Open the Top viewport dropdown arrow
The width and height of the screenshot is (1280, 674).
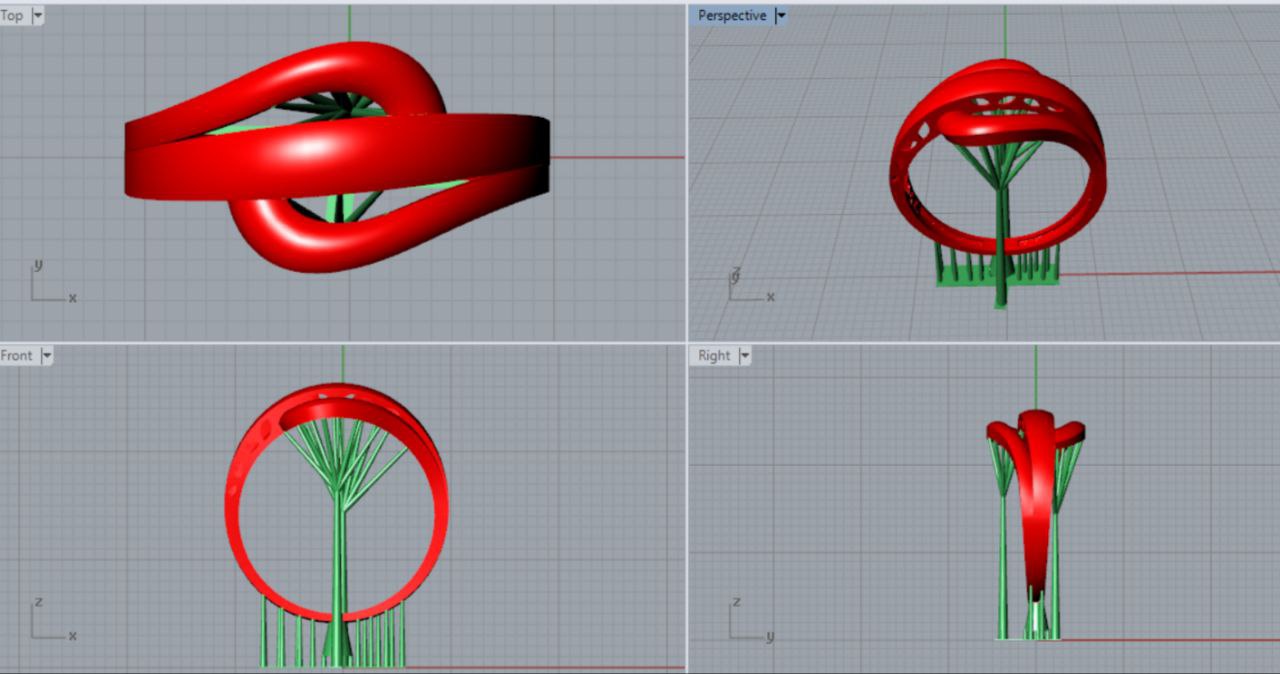38,16
